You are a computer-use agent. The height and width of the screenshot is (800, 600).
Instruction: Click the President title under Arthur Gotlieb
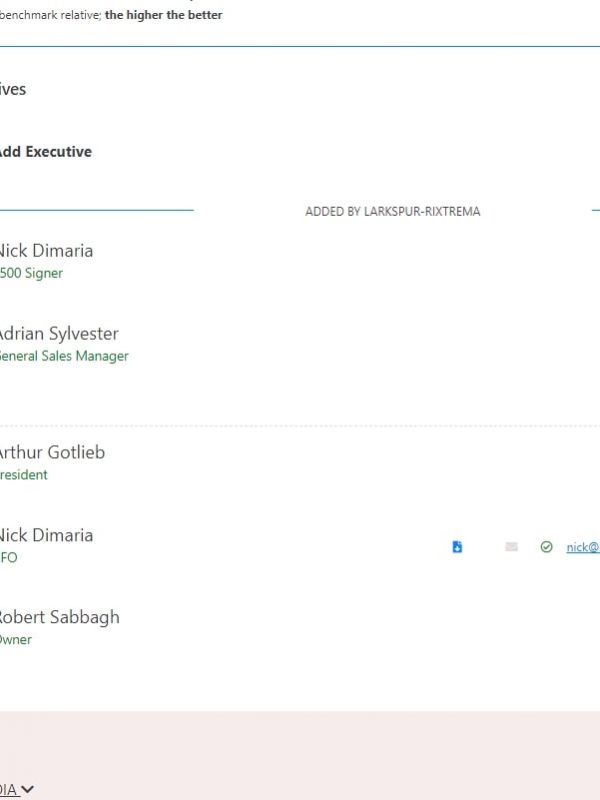(x=24, y=475)
